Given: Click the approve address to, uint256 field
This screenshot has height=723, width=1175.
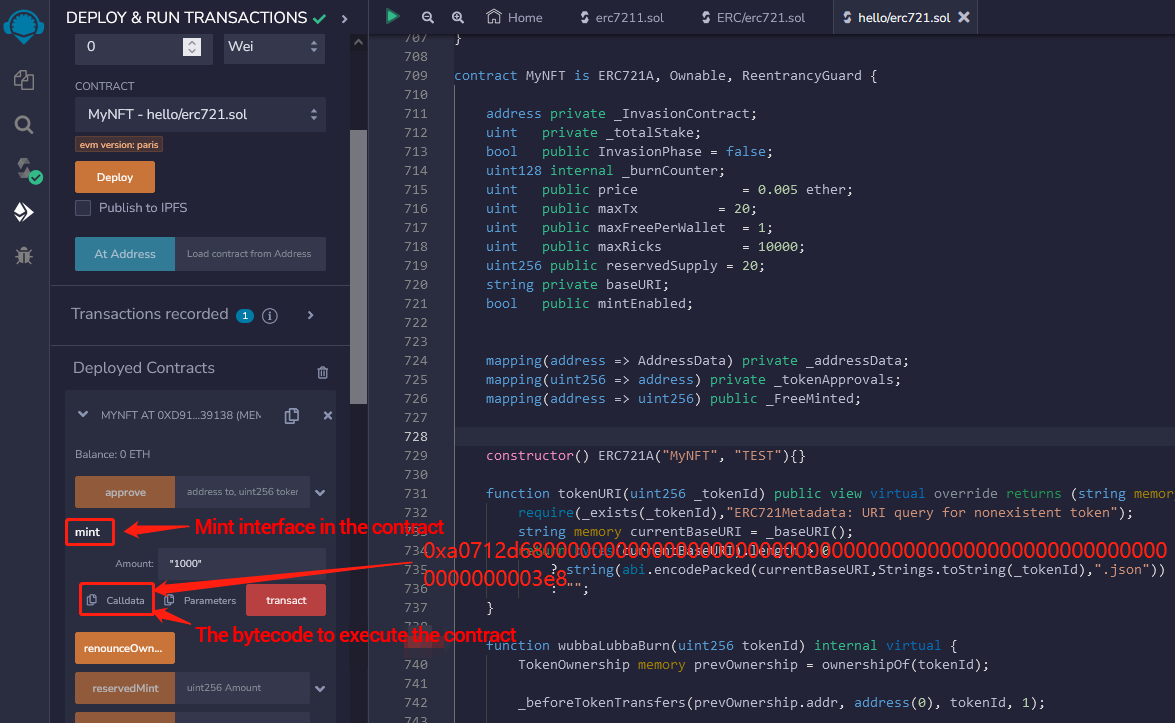Looking at the screenshot, I should (242, 492).
